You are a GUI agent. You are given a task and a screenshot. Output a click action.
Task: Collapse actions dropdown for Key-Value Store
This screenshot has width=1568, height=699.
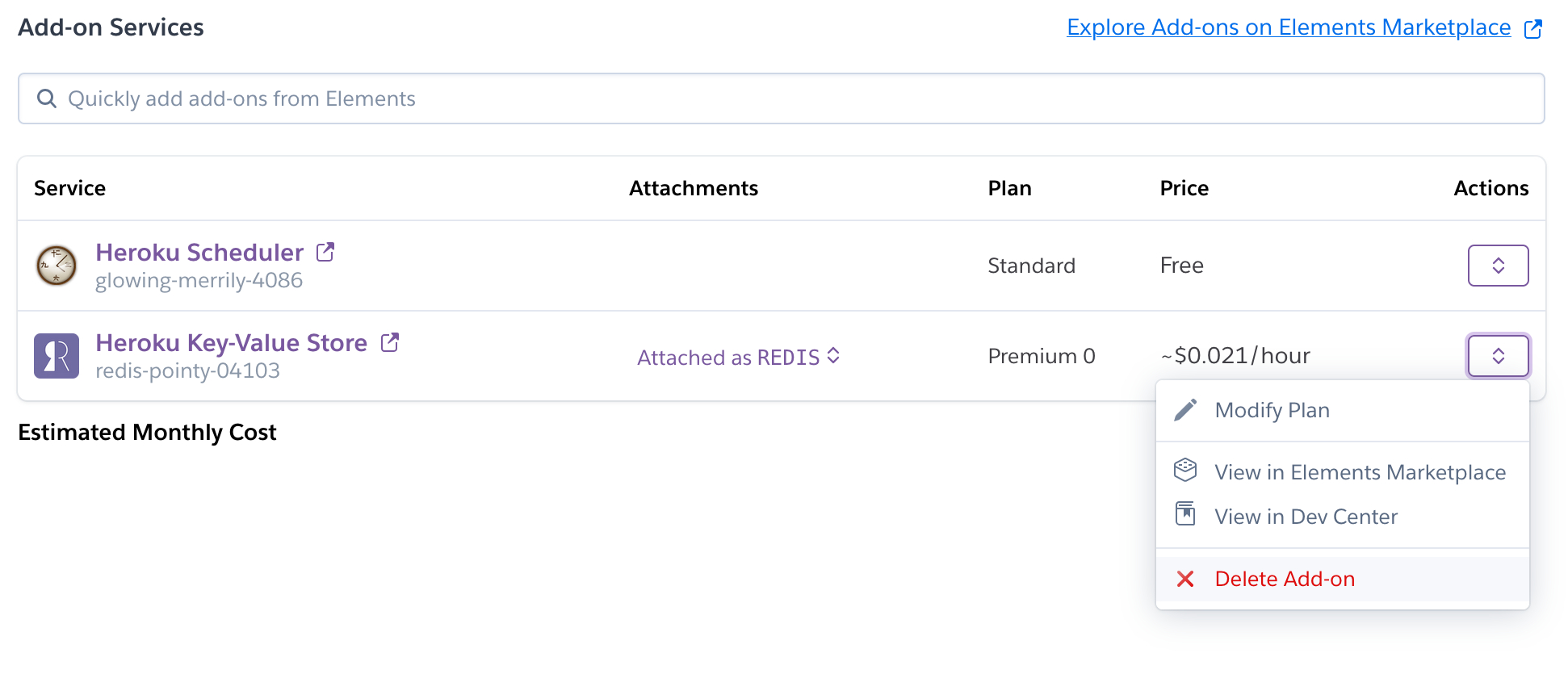[1498, 356]
